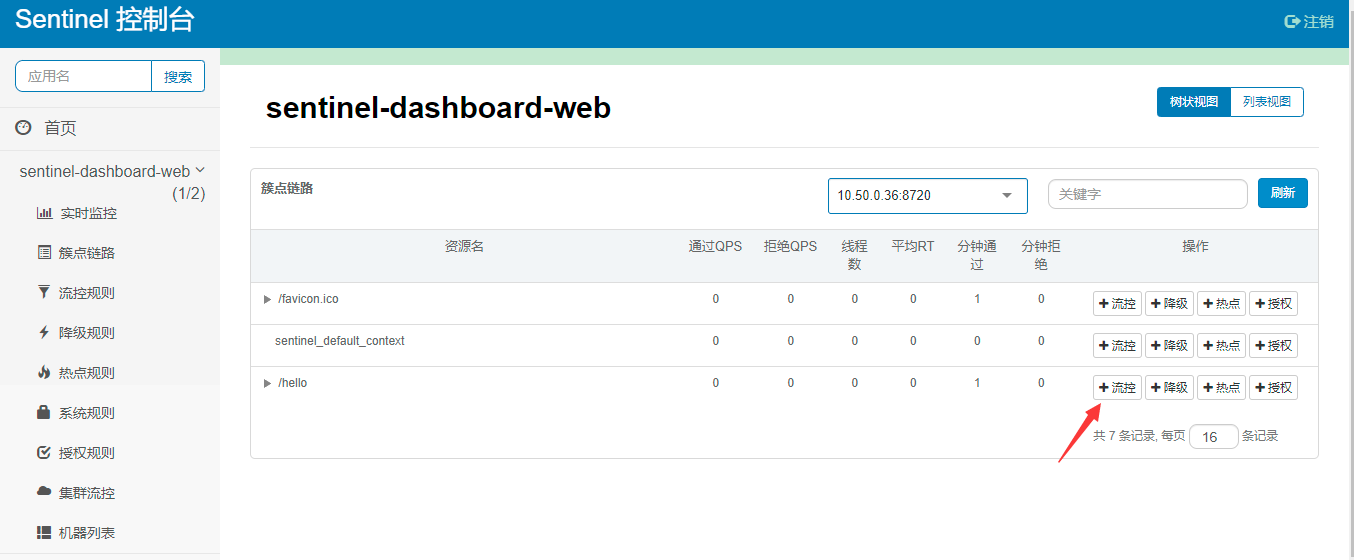Add 流控 rule for /favicon.ico
1354x560 pixels.
pyautogui.click(x=1117, y=304)
